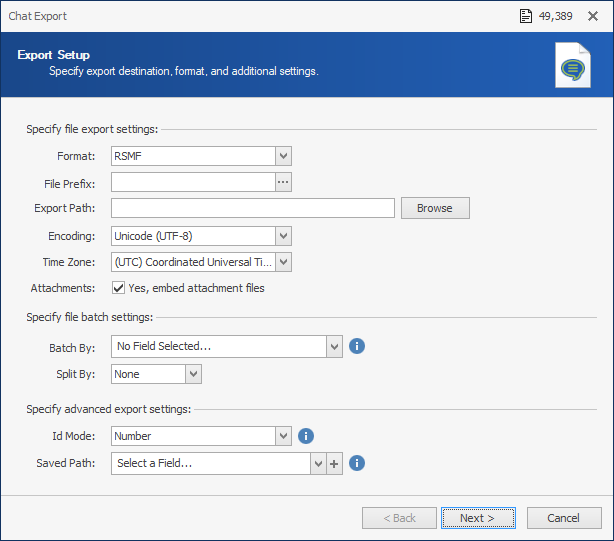Screen dimensions: 614x541
Task: Open the Split By dropdown set to None
Action: click(x=193, y=374)
